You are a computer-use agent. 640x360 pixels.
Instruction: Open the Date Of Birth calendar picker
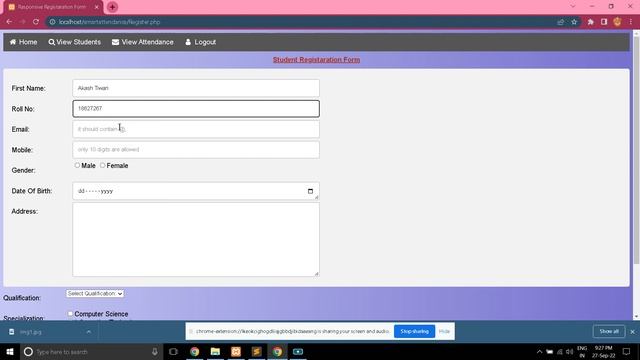tap(310, 191)
